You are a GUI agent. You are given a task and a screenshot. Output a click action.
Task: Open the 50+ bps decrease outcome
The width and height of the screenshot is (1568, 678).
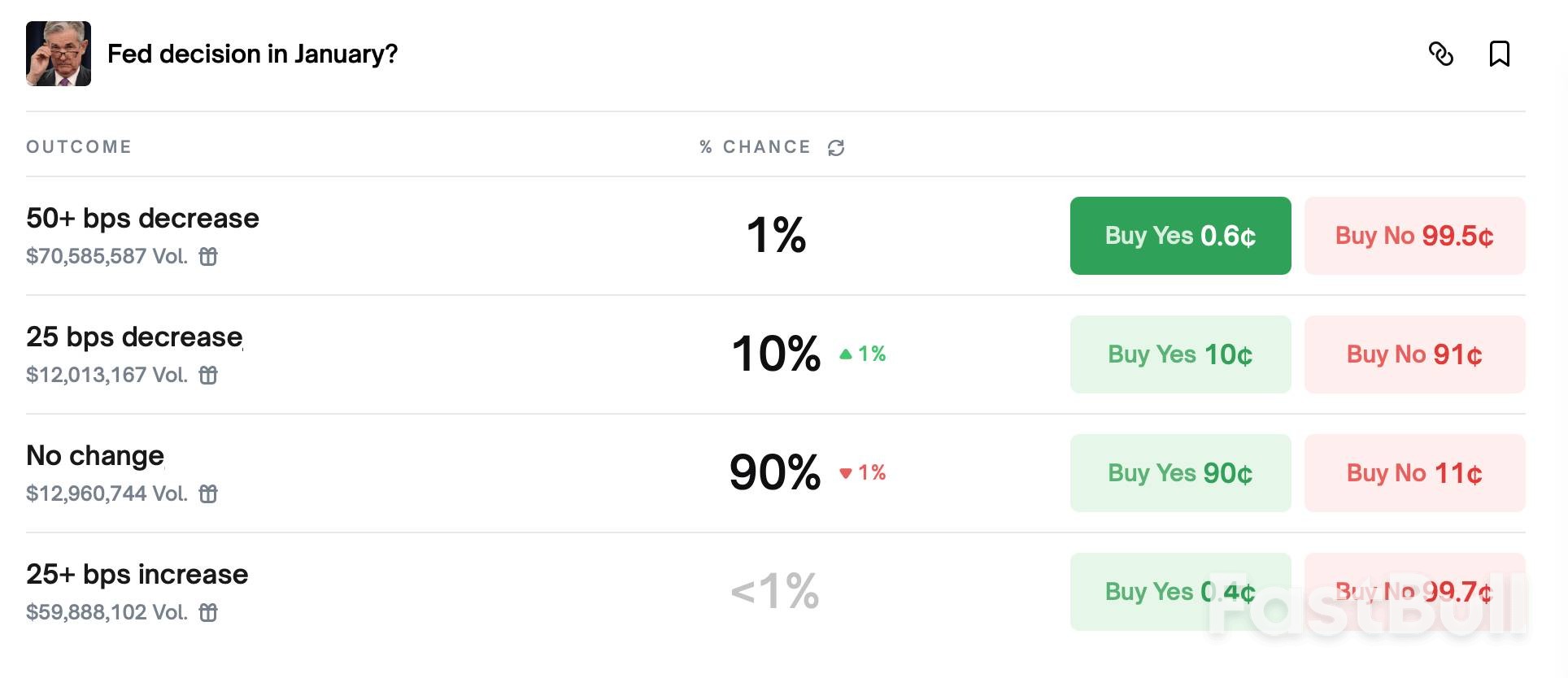coord(142,219)
